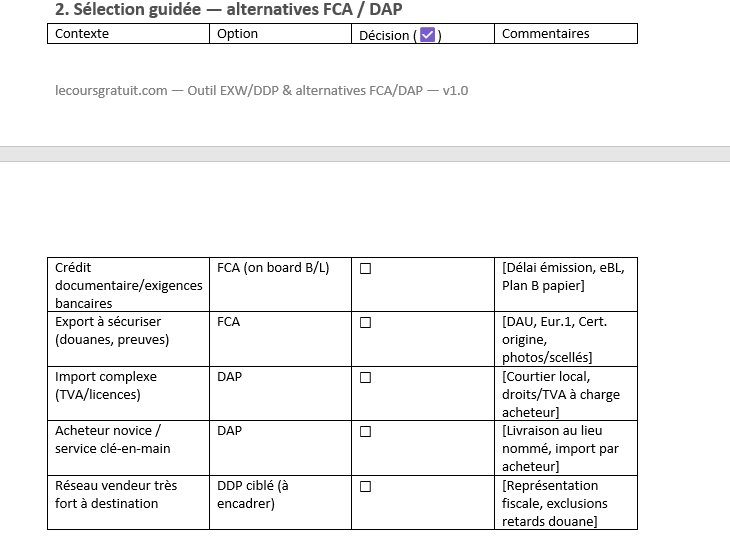Tick the checkbox for Export à sécuriser
Image resolution: width=730 pixels, height=544 pixels.
pos(365,323)
